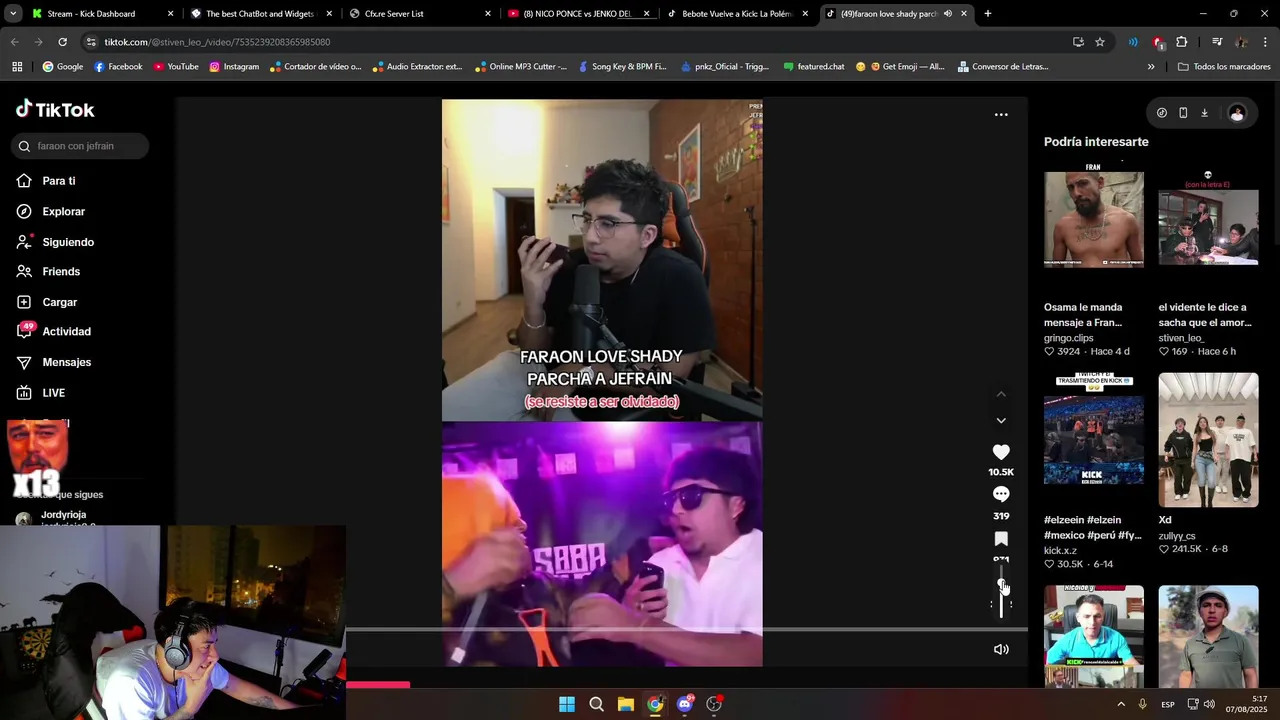Open the kick.x.z elzeein video thumbnail

click(x=1094, y=440)
